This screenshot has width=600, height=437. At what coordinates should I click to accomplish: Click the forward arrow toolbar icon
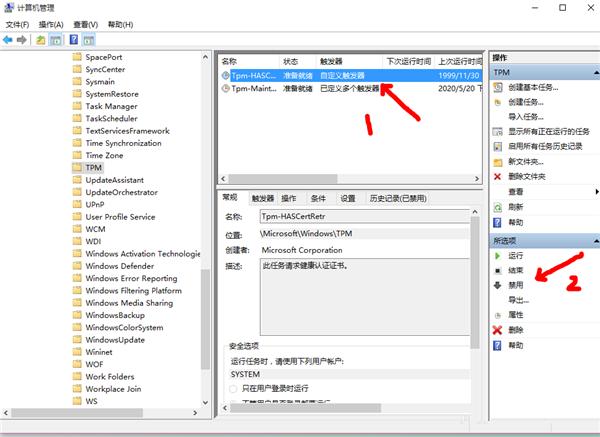click(x=22, y=39)
